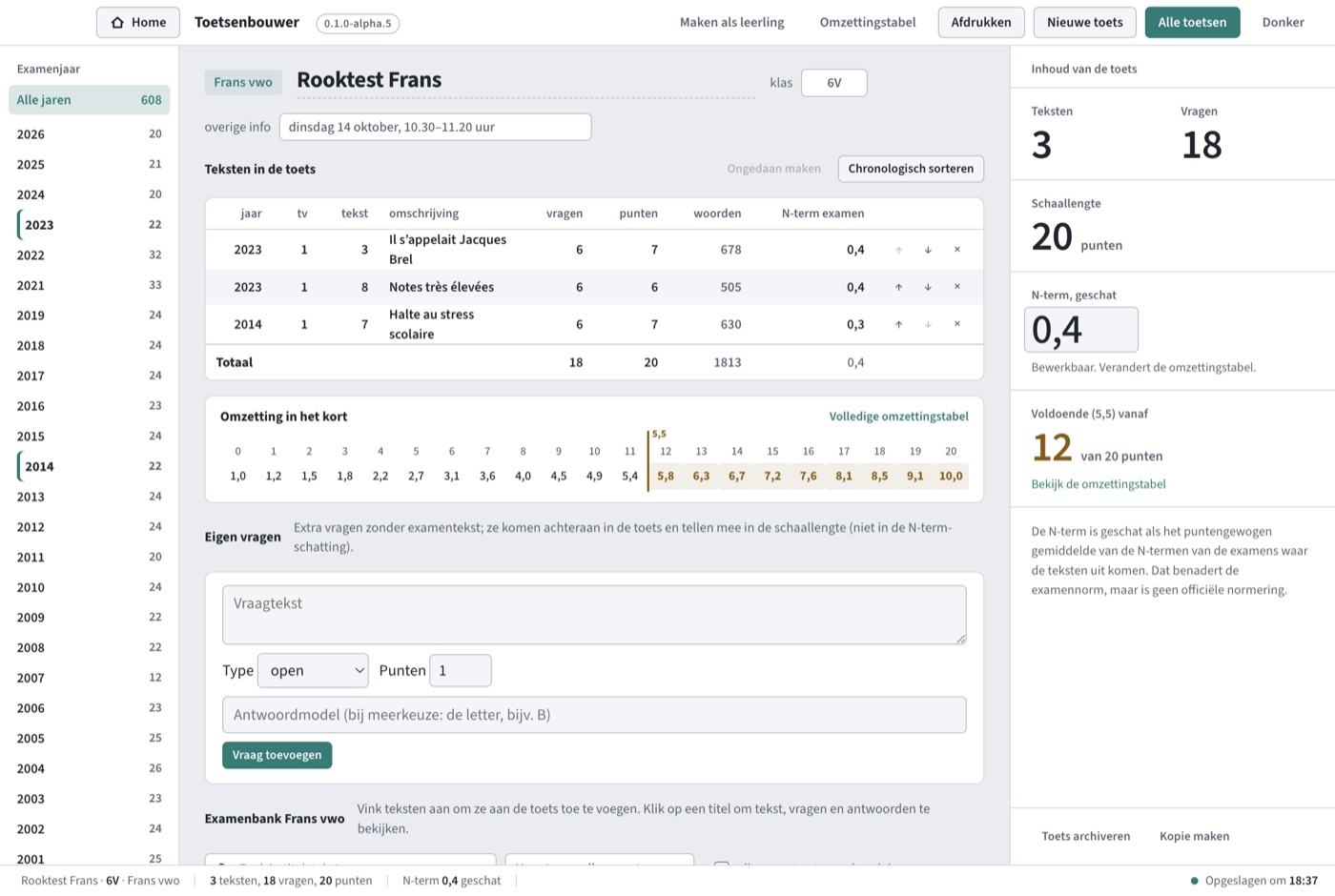Sort texts with Chronologisch sorteren
This screenshot has height=896, width=1335.
911,169
